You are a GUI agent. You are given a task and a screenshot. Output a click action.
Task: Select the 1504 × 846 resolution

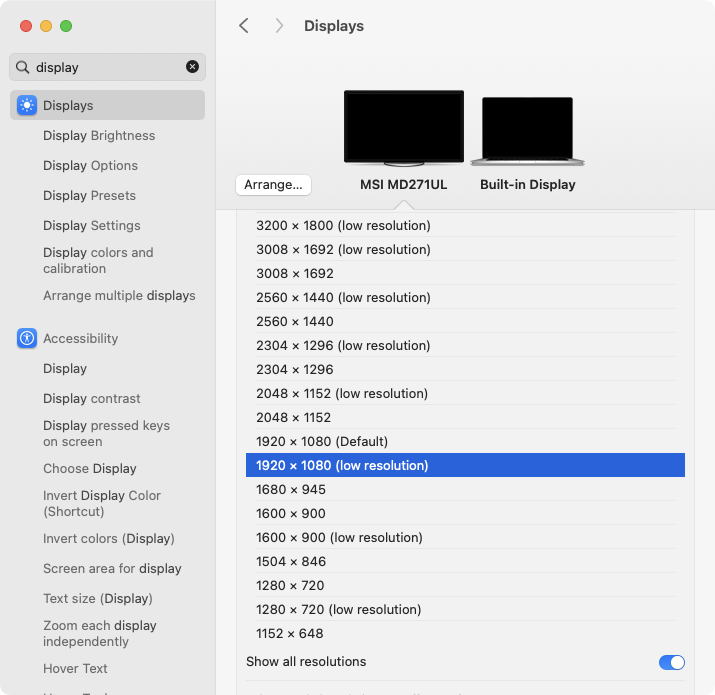click(465, 561)
